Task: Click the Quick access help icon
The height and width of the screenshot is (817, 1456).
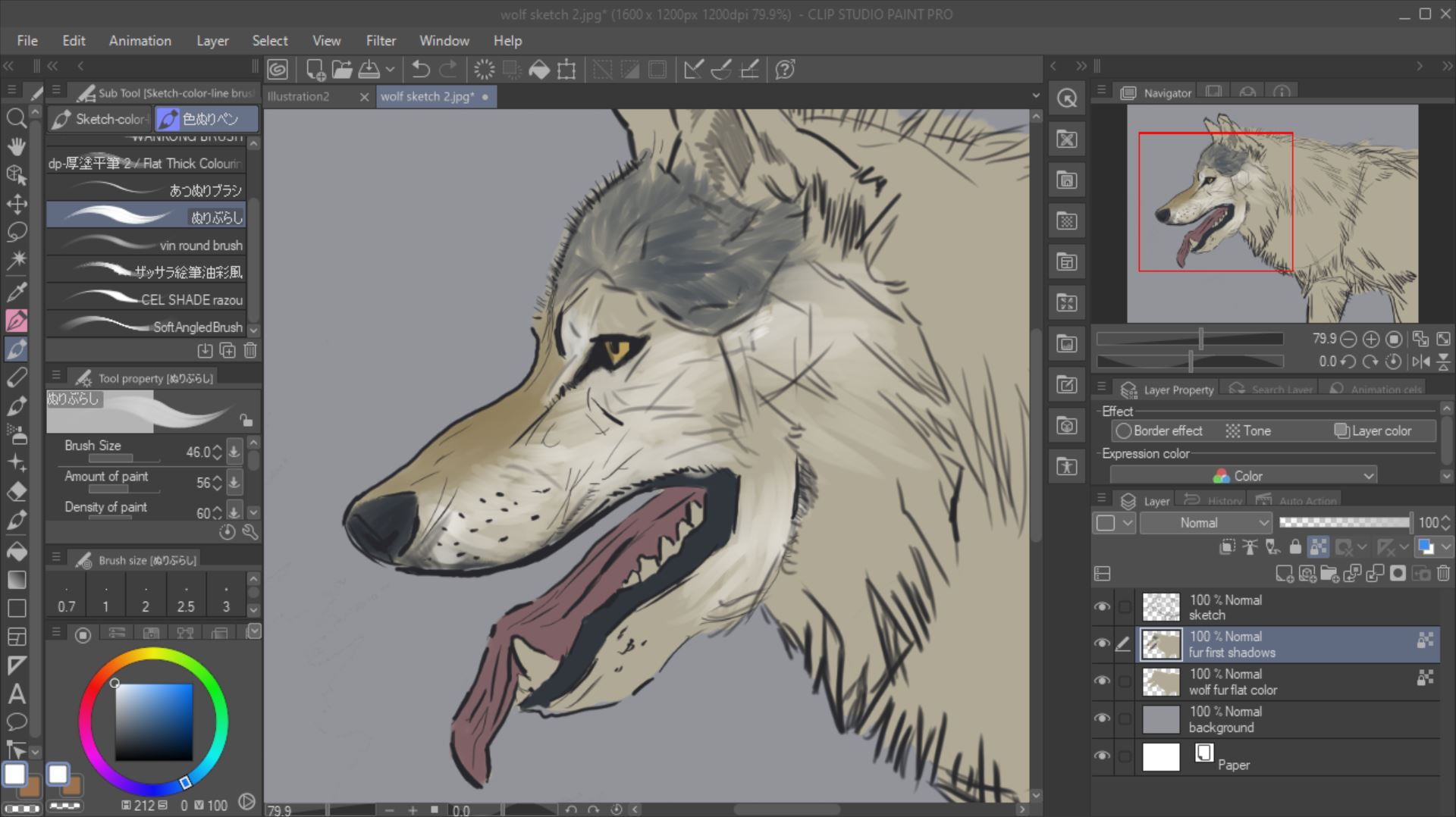Action: pyautogui.click(x=786, y=70)
